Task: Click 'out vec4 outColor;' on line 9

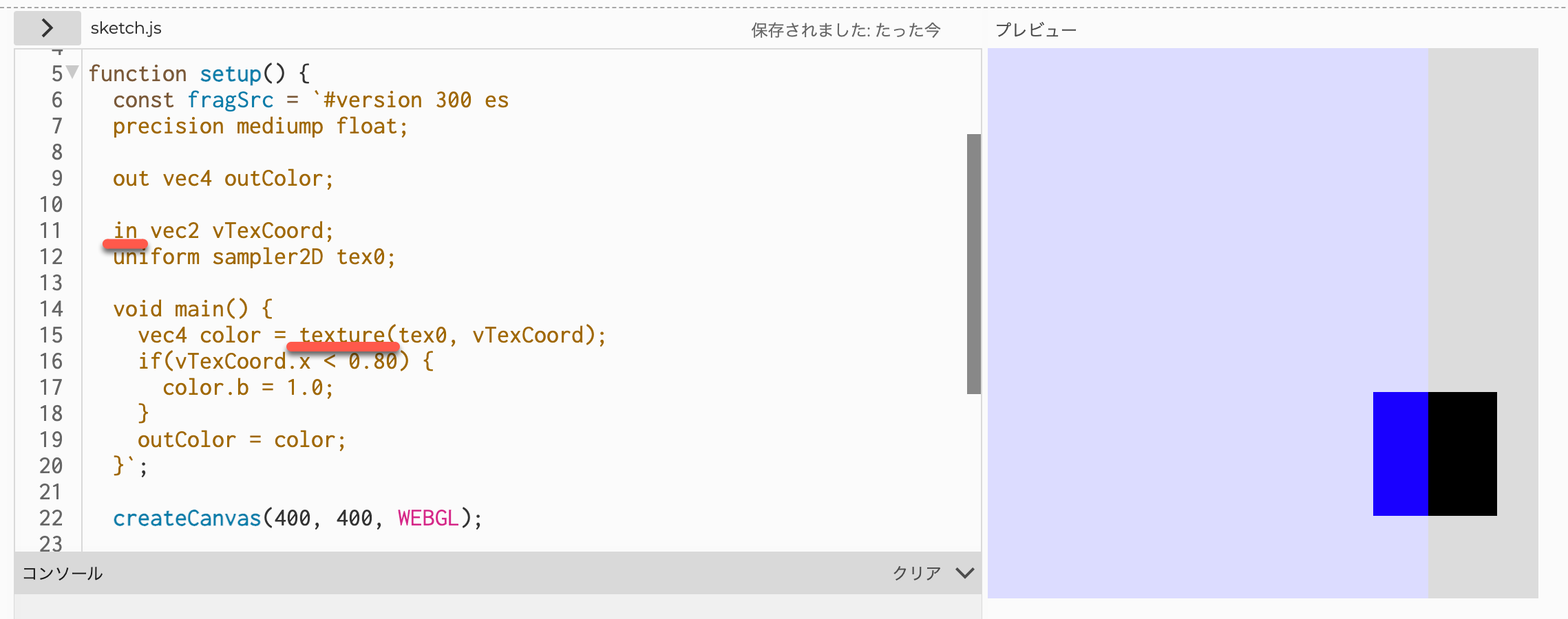Action: pos(223,179)
